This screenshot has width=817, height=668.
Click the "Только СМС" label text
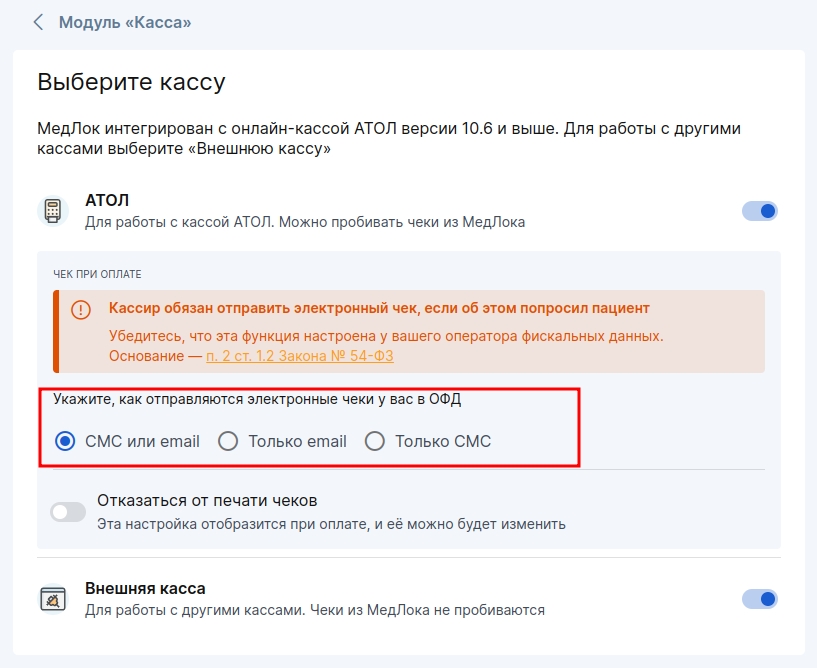[x=443, y=441]
